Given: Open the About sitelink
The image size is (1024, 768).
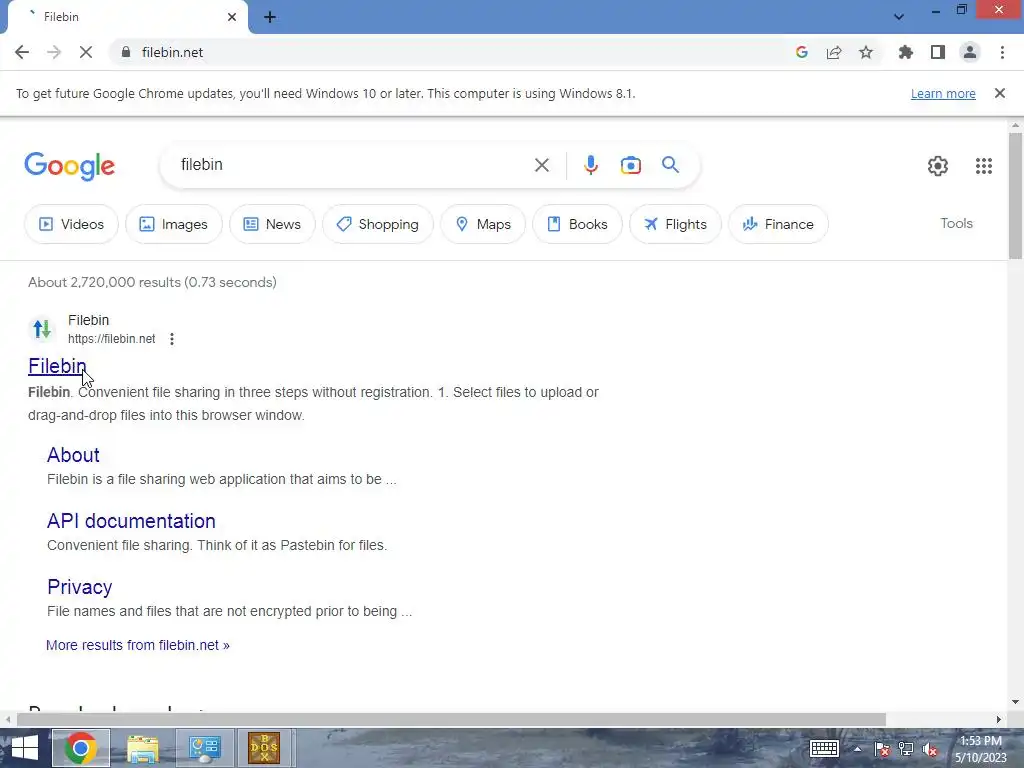Looking at the screenshot, I should pyautogui.click(x=73, y=455).
